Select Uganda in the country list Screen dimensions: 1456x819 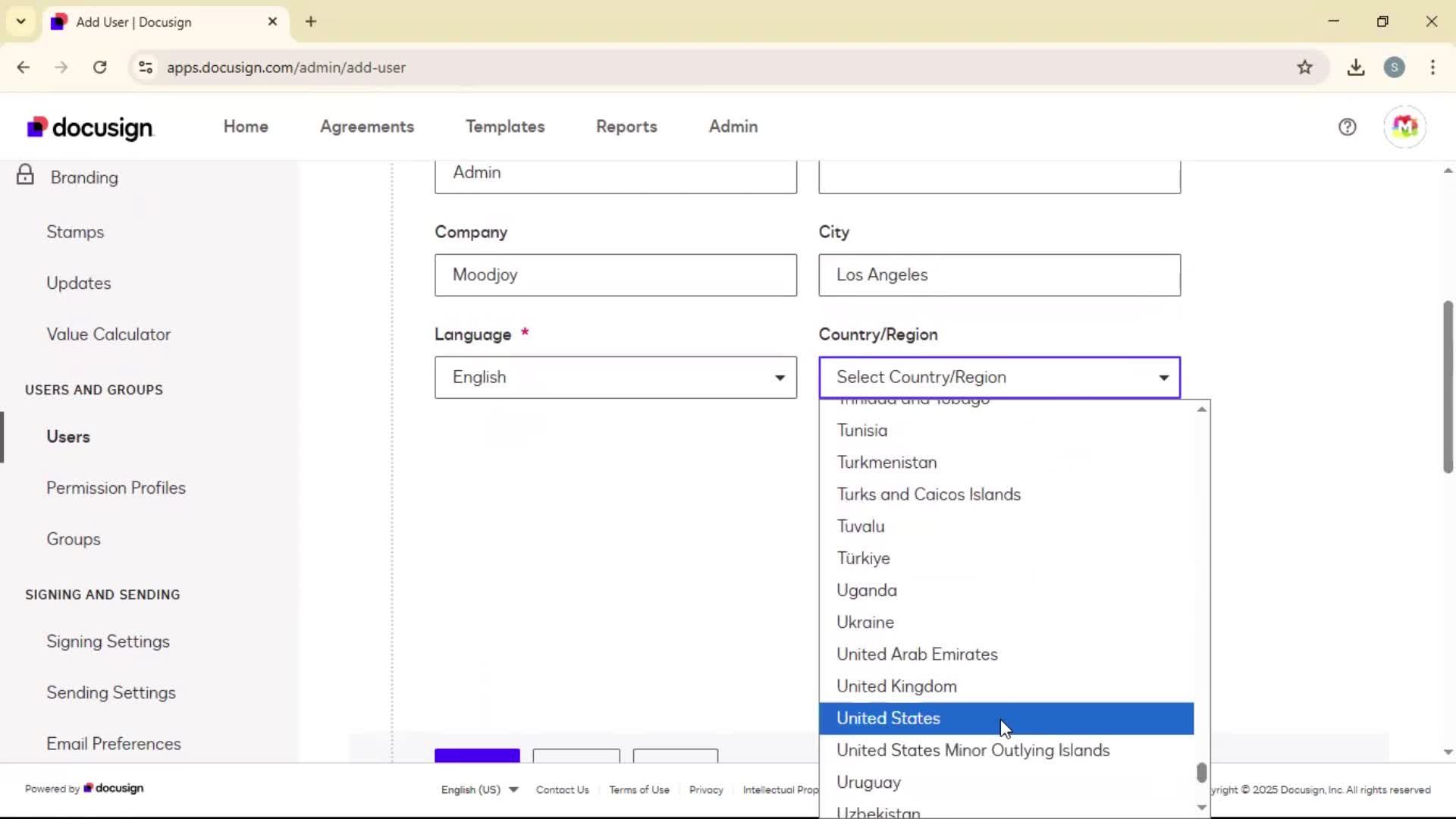coord(1006,591)
